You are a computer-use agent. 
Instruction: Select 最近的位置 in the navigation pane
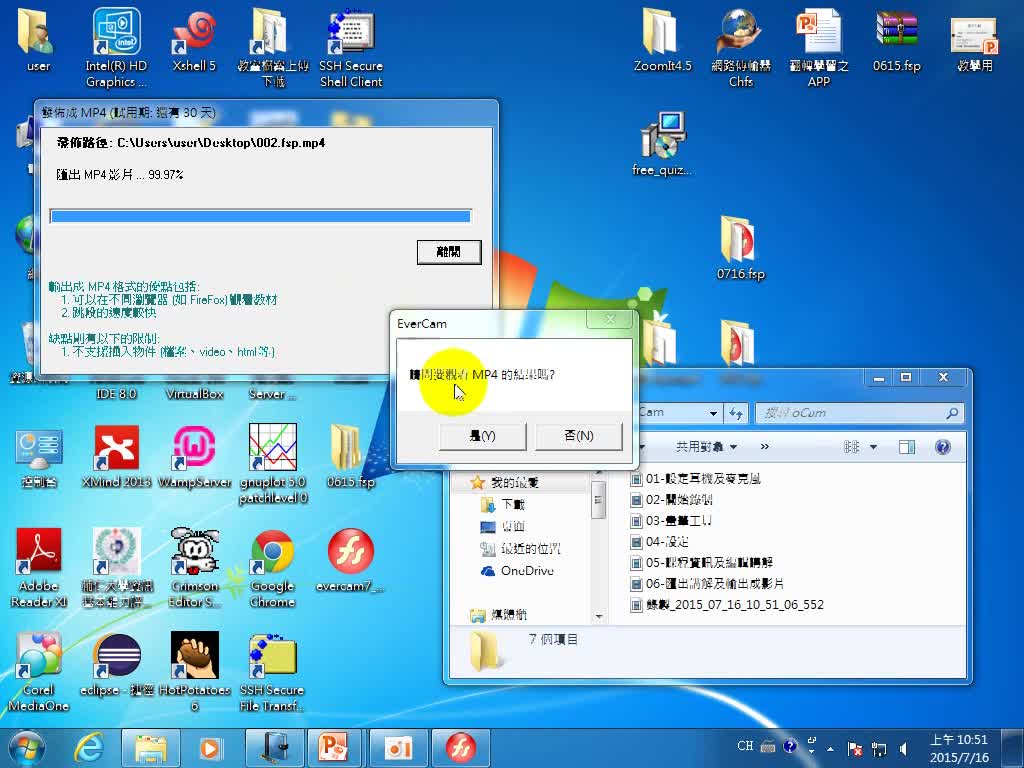(x=530, y=549)
